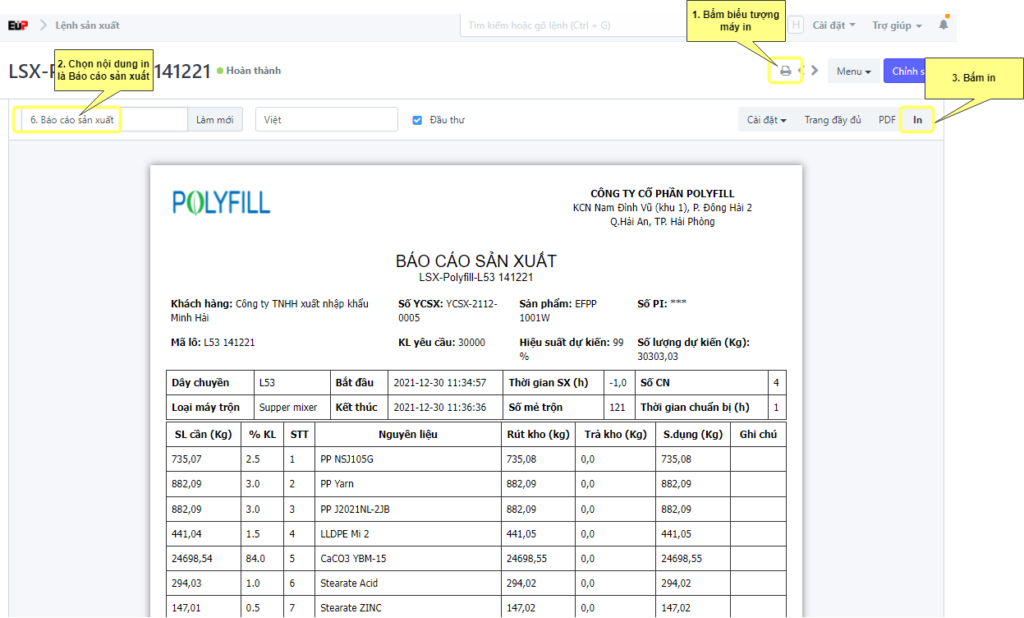1024x618 pixels.
Task: Click Trang đầy đủ button
Action: click(832, 120)
